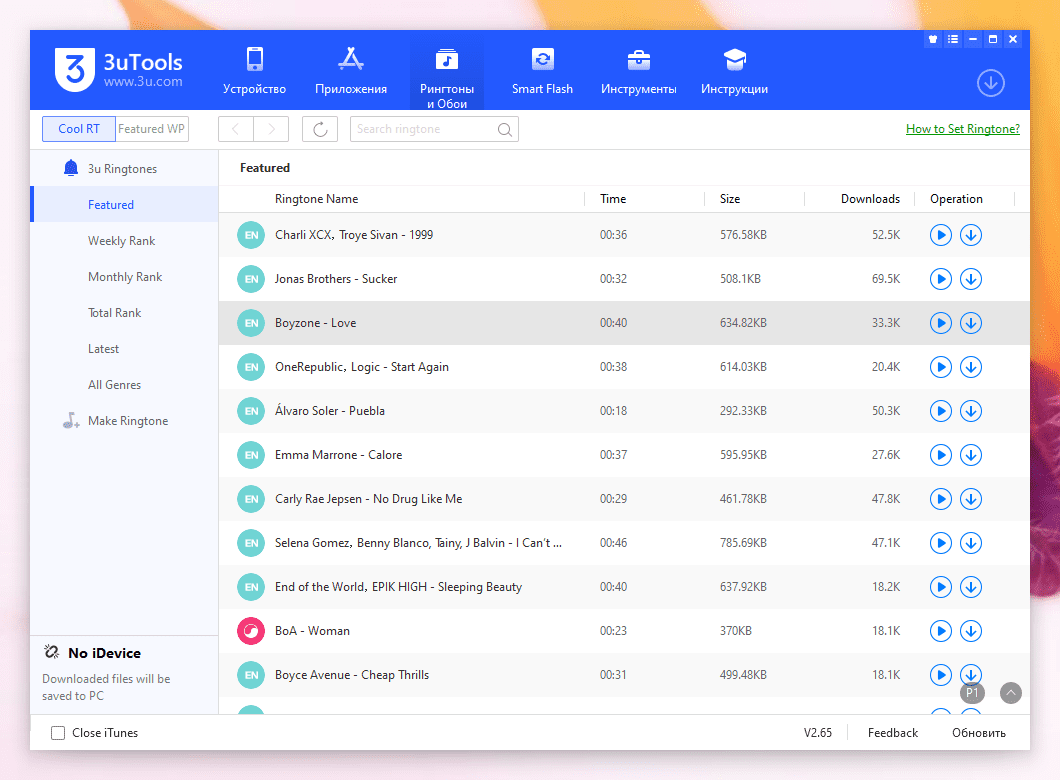The height and width of the screenshot is (780, 1060).
Task: Click the Обновить update button
Action: pos(978,733)
